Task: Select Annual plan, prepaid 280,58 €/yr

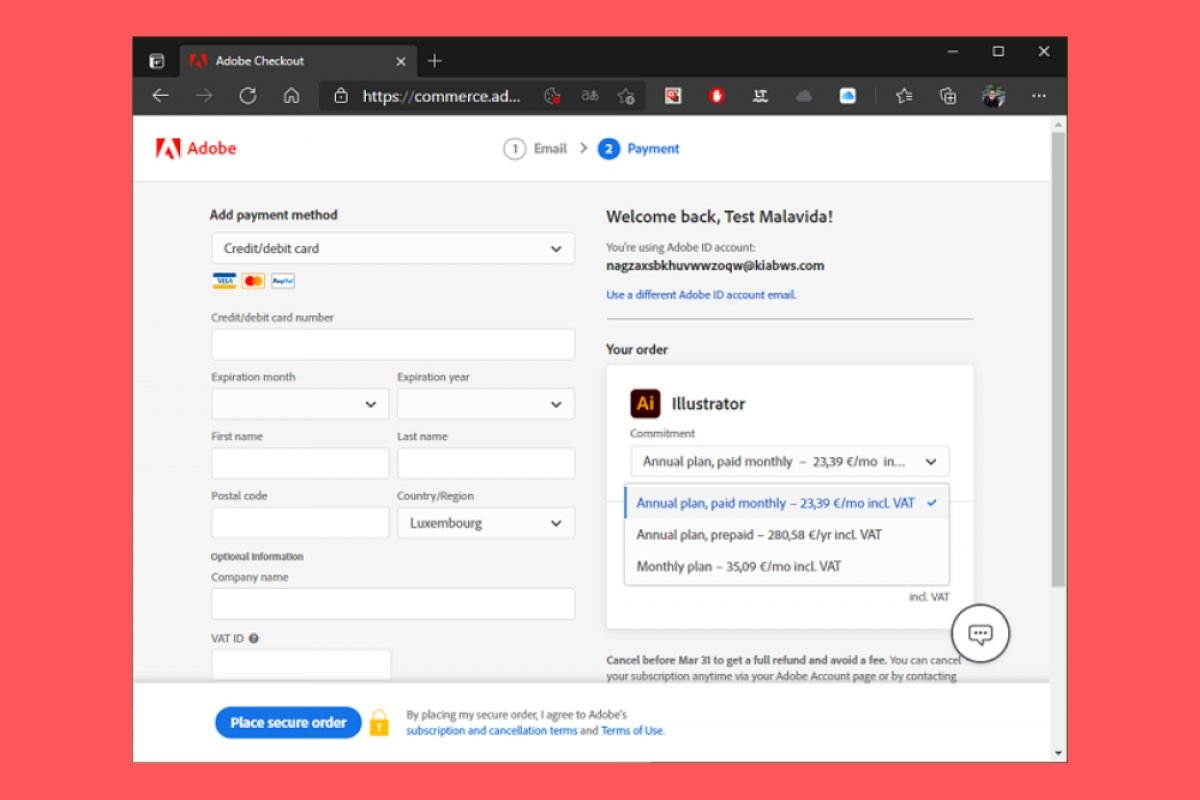Action: click(x=787, y=535)
